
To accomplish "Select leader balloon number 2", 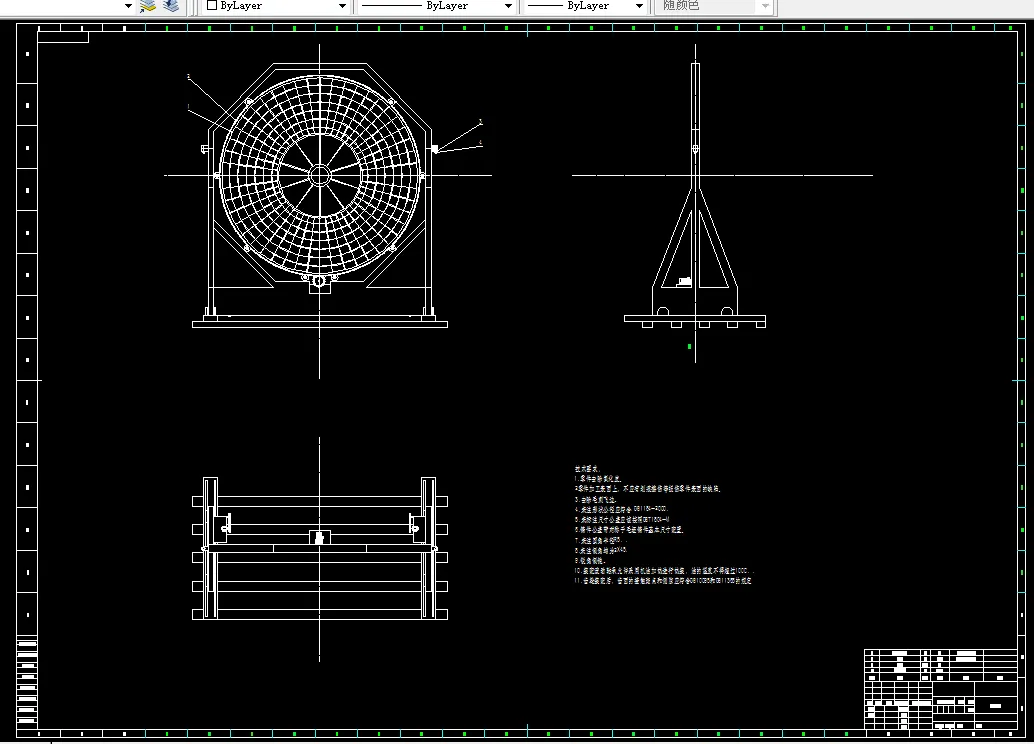I will [189, 77].
